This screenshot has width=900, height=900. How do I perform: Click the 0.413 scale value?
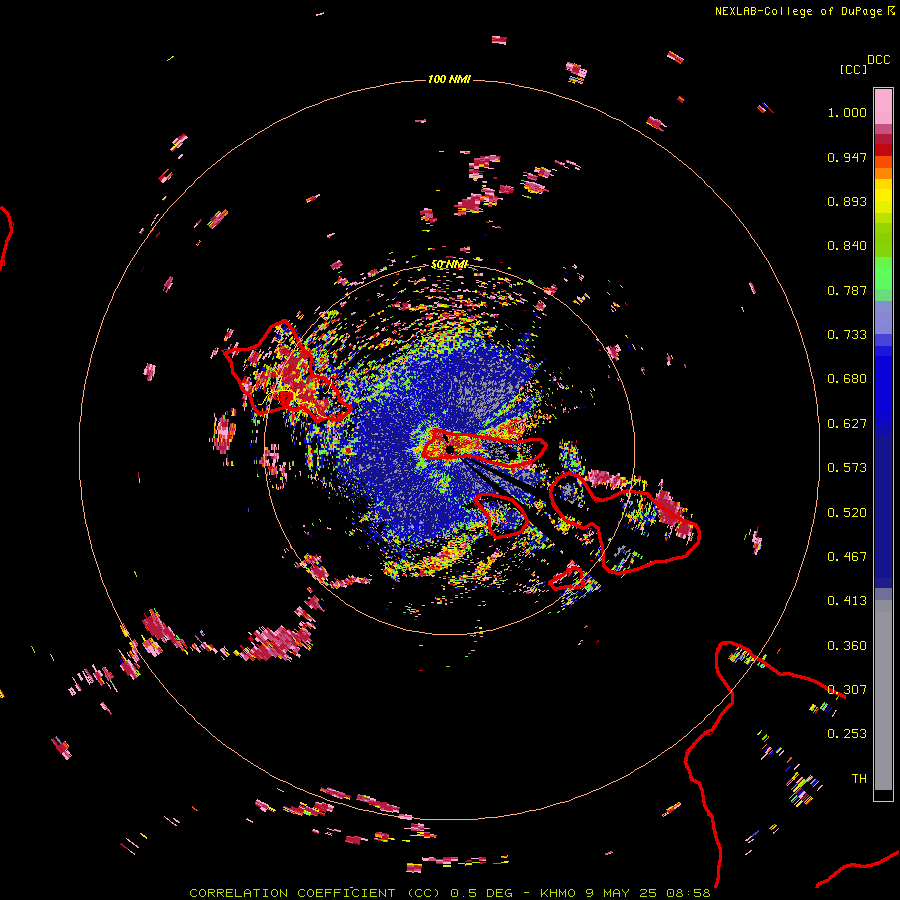847,601
